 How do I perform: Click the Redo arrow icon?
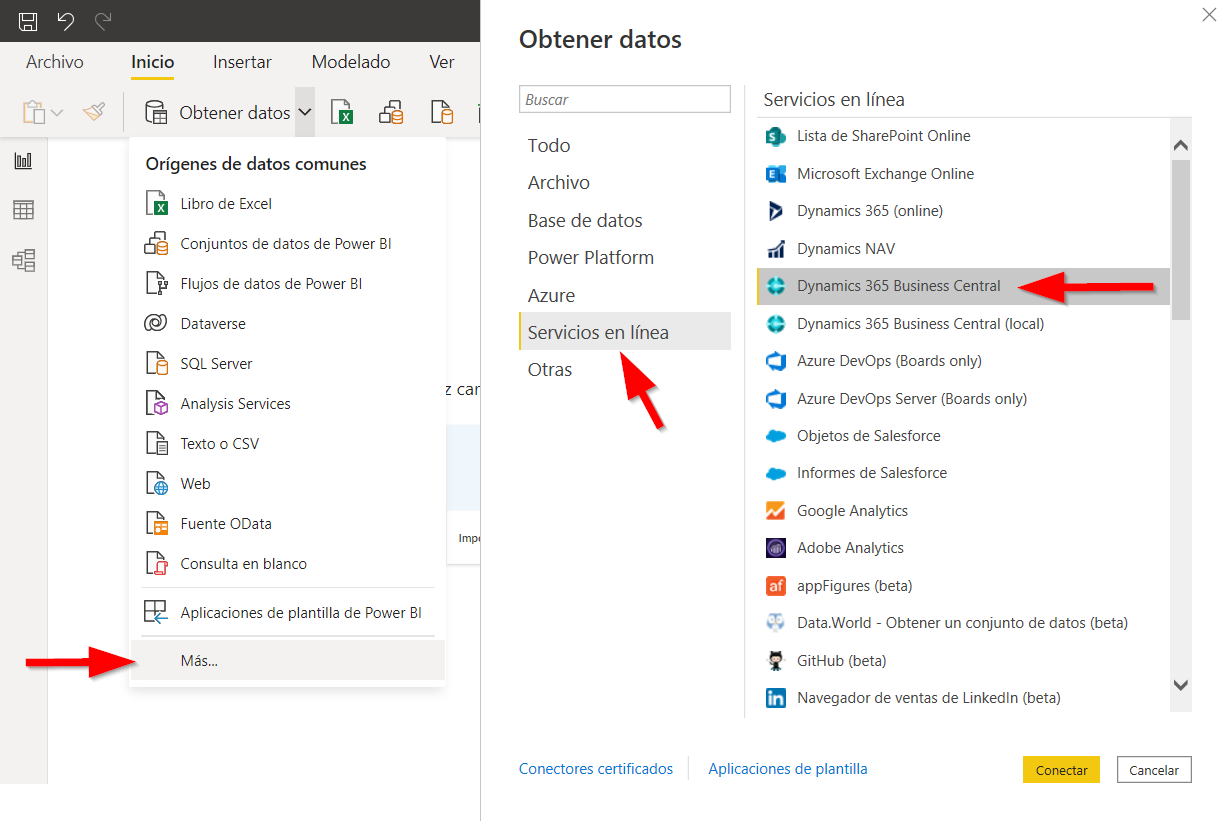(102, 21)
